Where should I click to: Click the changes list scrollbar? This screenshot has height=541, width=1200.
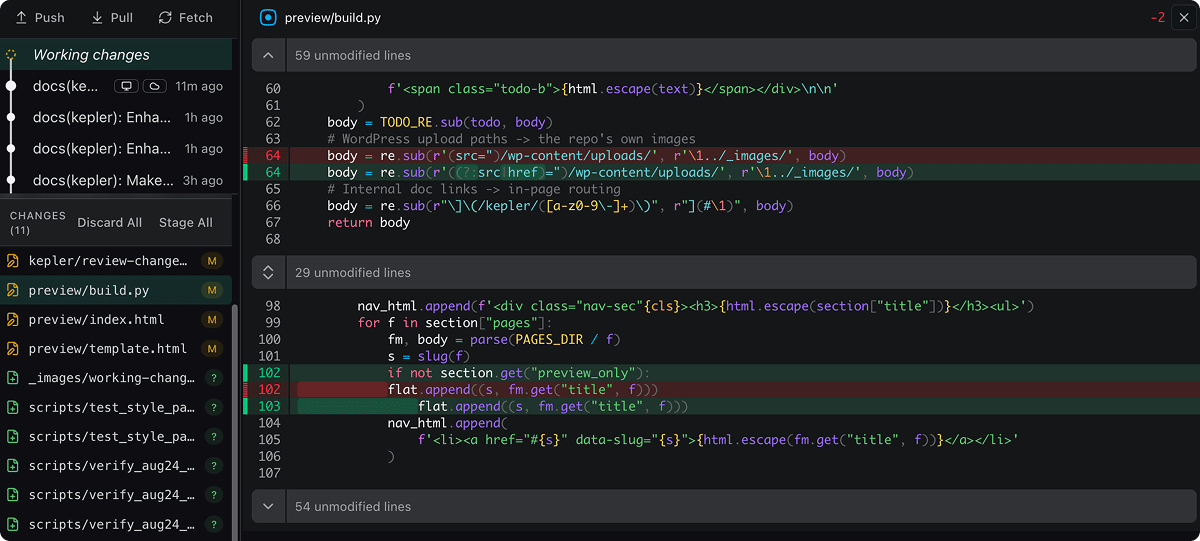pyautogui.click(x=236, y=420)
